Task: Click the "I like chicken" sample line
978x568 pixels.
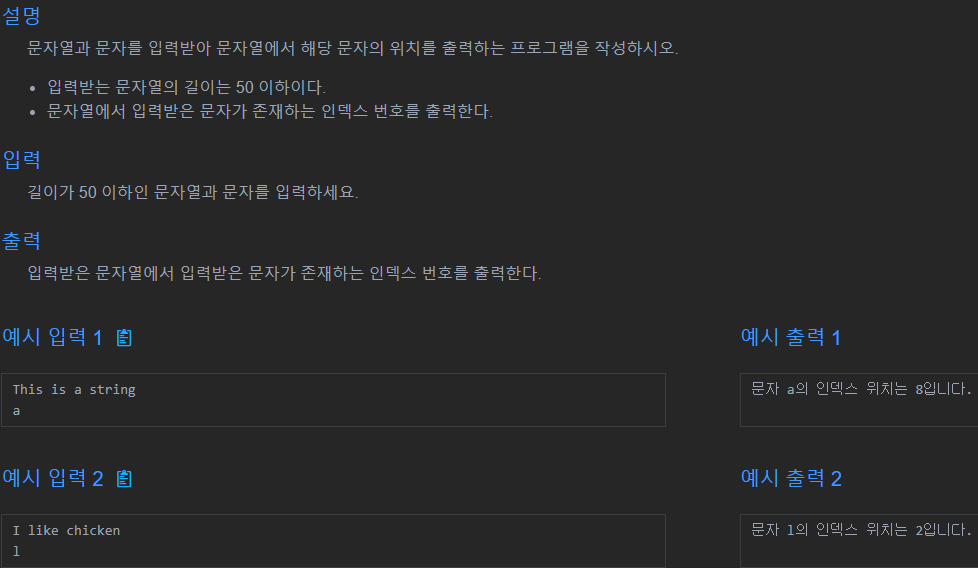Action: point(66,531)
